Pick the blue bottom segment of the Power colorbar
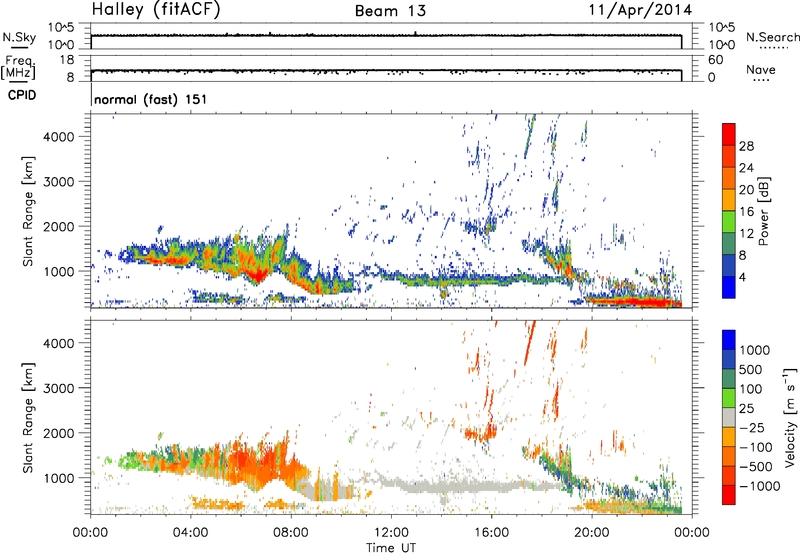Viewport: 800px width, 554px height. (729, 288)
